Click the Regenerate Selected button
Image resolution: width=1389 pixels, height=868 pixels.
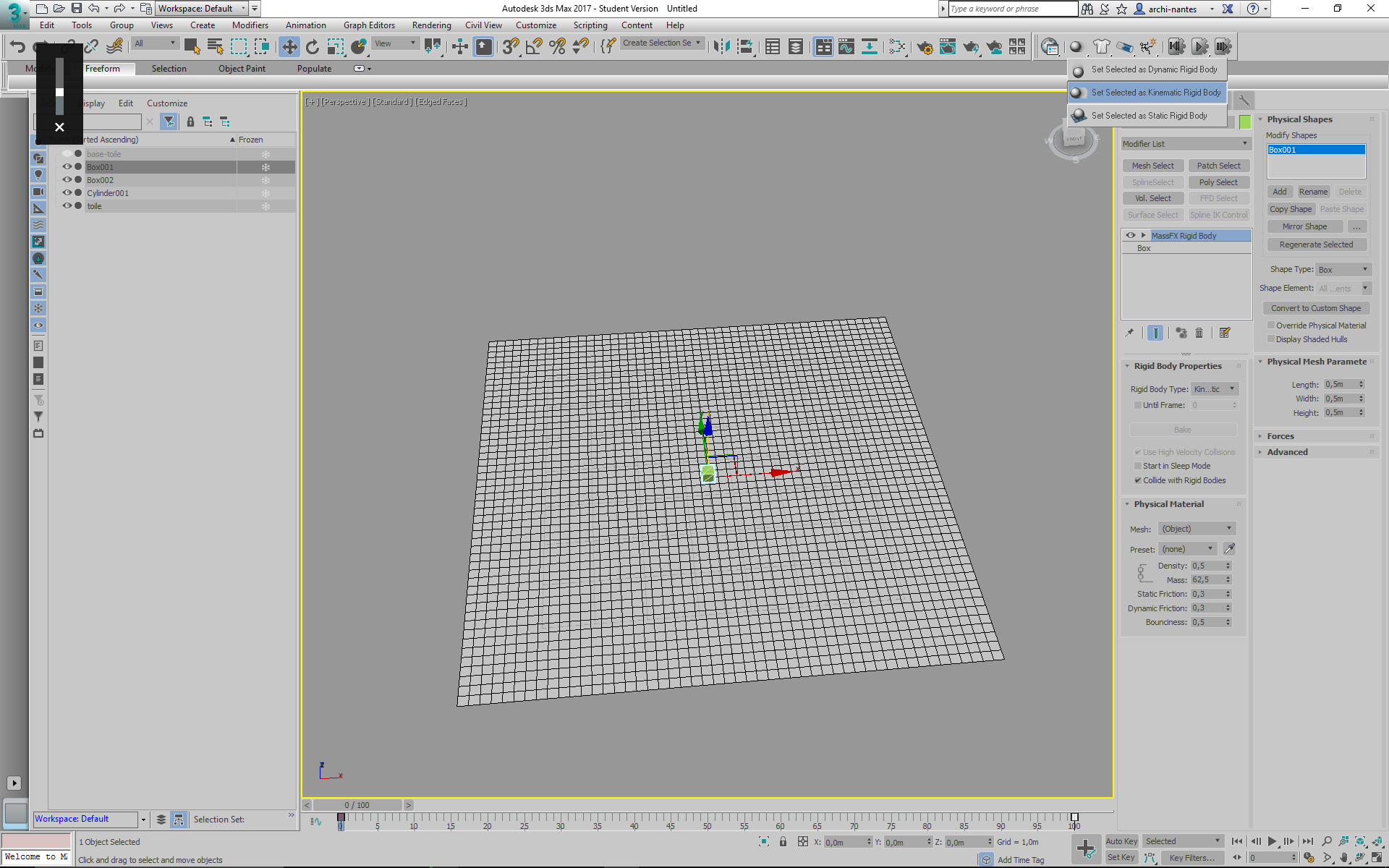click(x=1315, y=244)
